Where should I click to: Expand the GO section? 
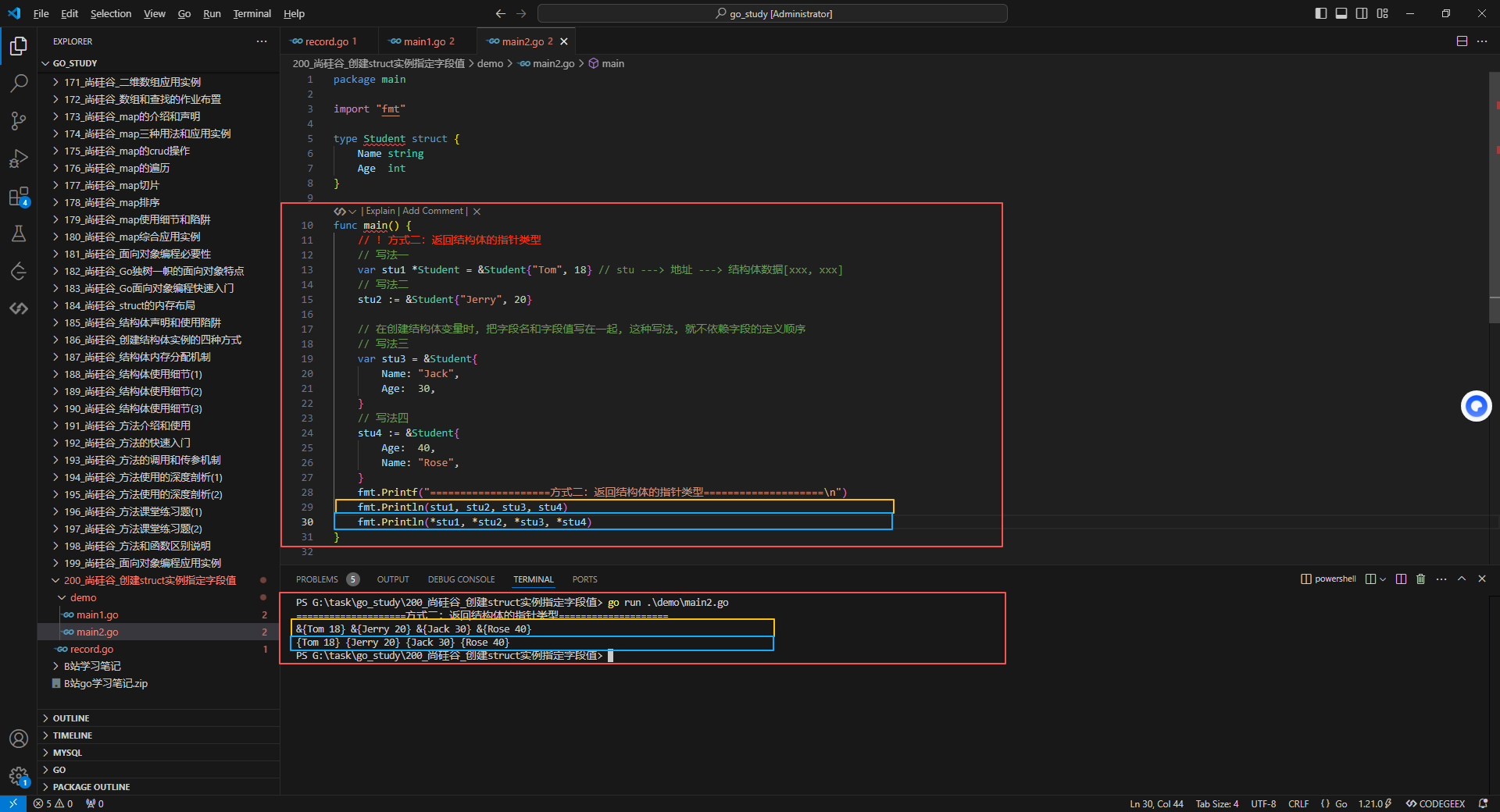[x=159, y=770]
